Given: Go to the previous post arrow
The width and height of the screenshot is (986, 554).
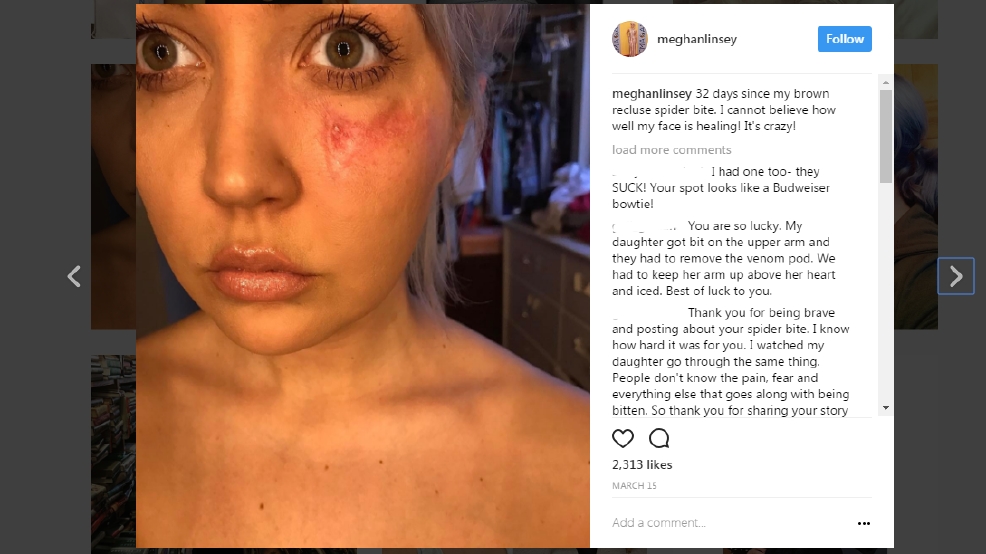Looking at the screenshot, I should 74,276.
